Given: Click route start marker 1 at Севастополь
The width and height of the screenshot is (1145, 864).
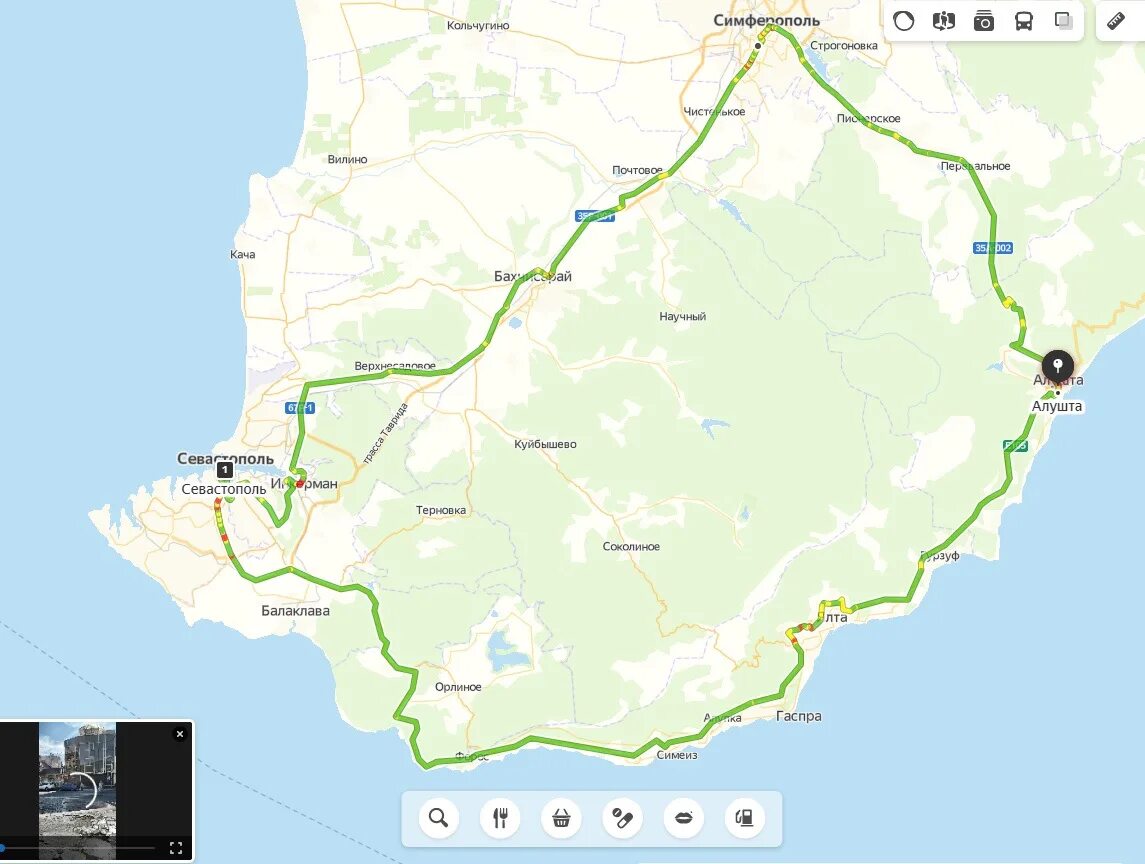Looking at the screenshot, I should coord(225,470).
